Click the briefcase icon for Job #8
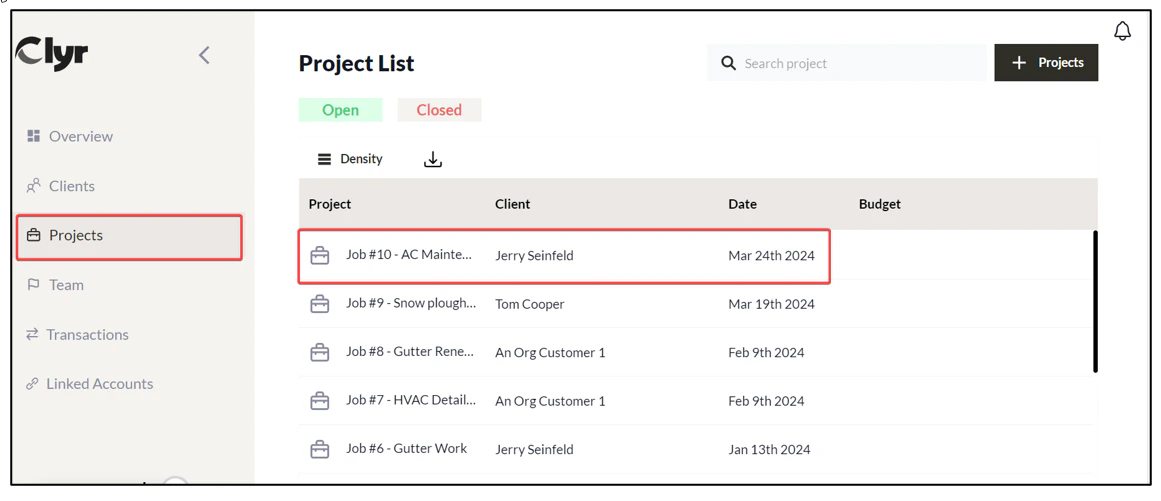 point(319,353)
